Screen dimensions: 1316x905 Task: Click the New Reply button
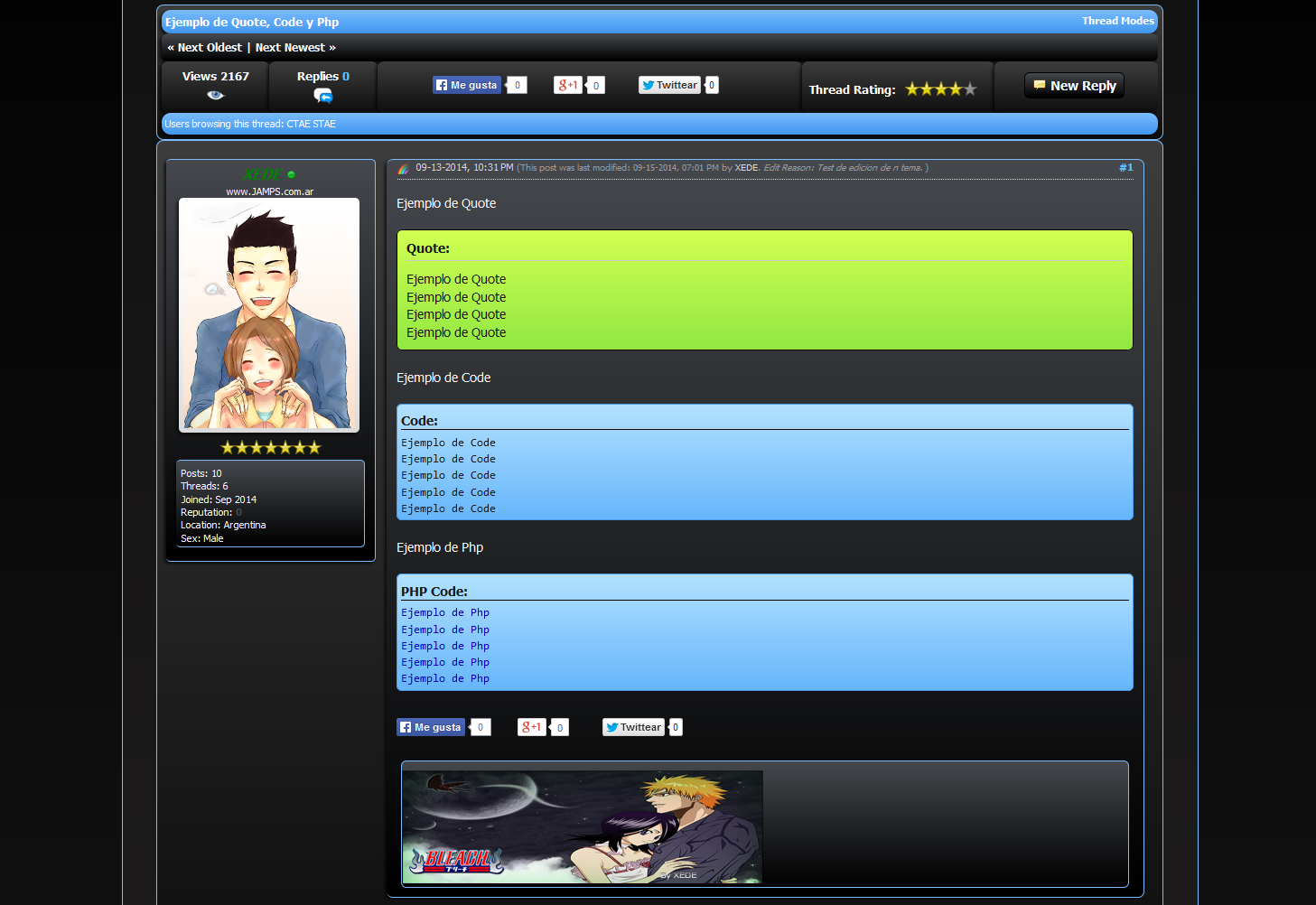click(1074, 86)
